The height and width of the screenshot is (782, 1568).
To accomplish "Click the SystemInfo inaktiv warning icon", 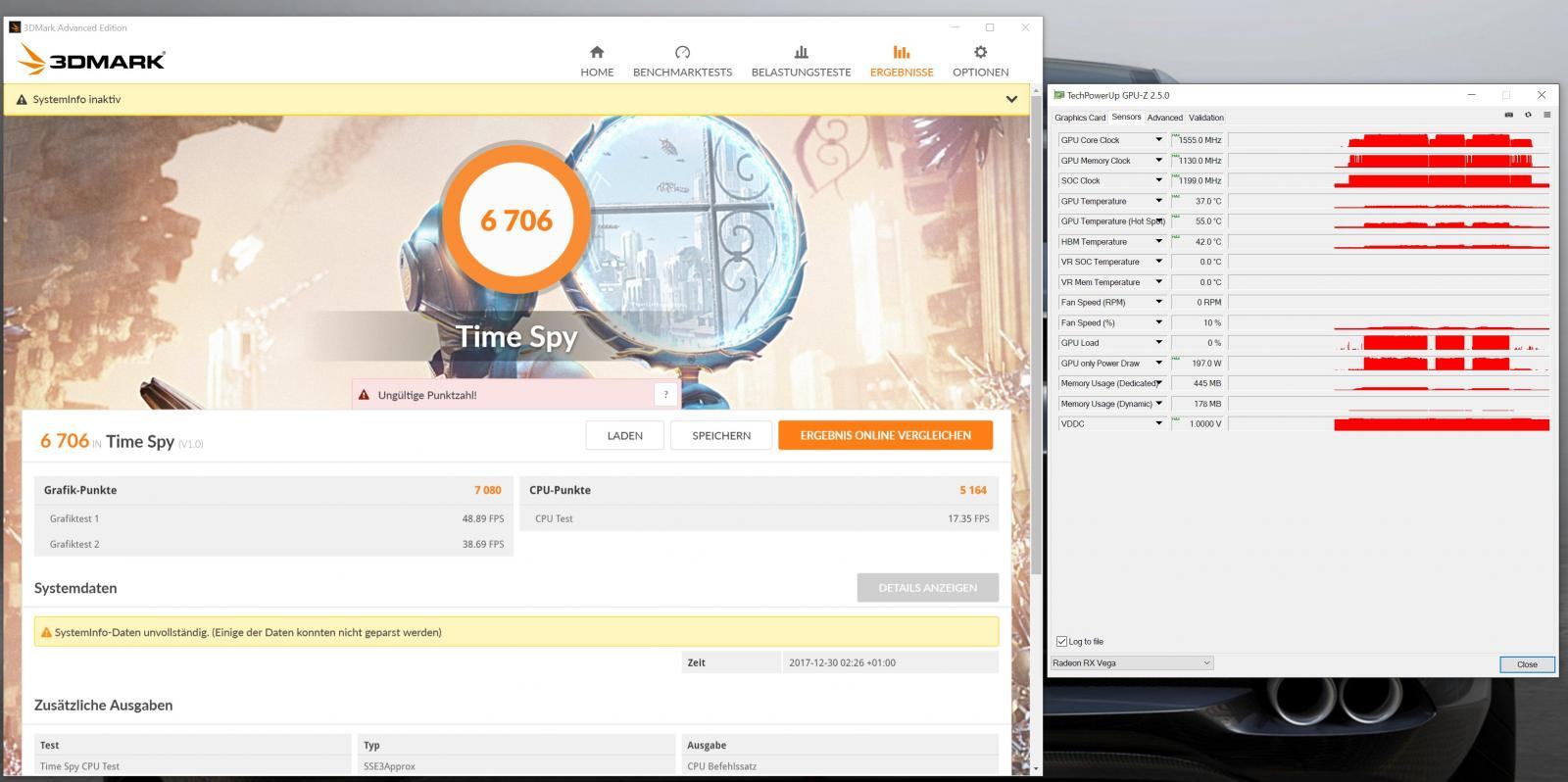I will click(22, 99).
